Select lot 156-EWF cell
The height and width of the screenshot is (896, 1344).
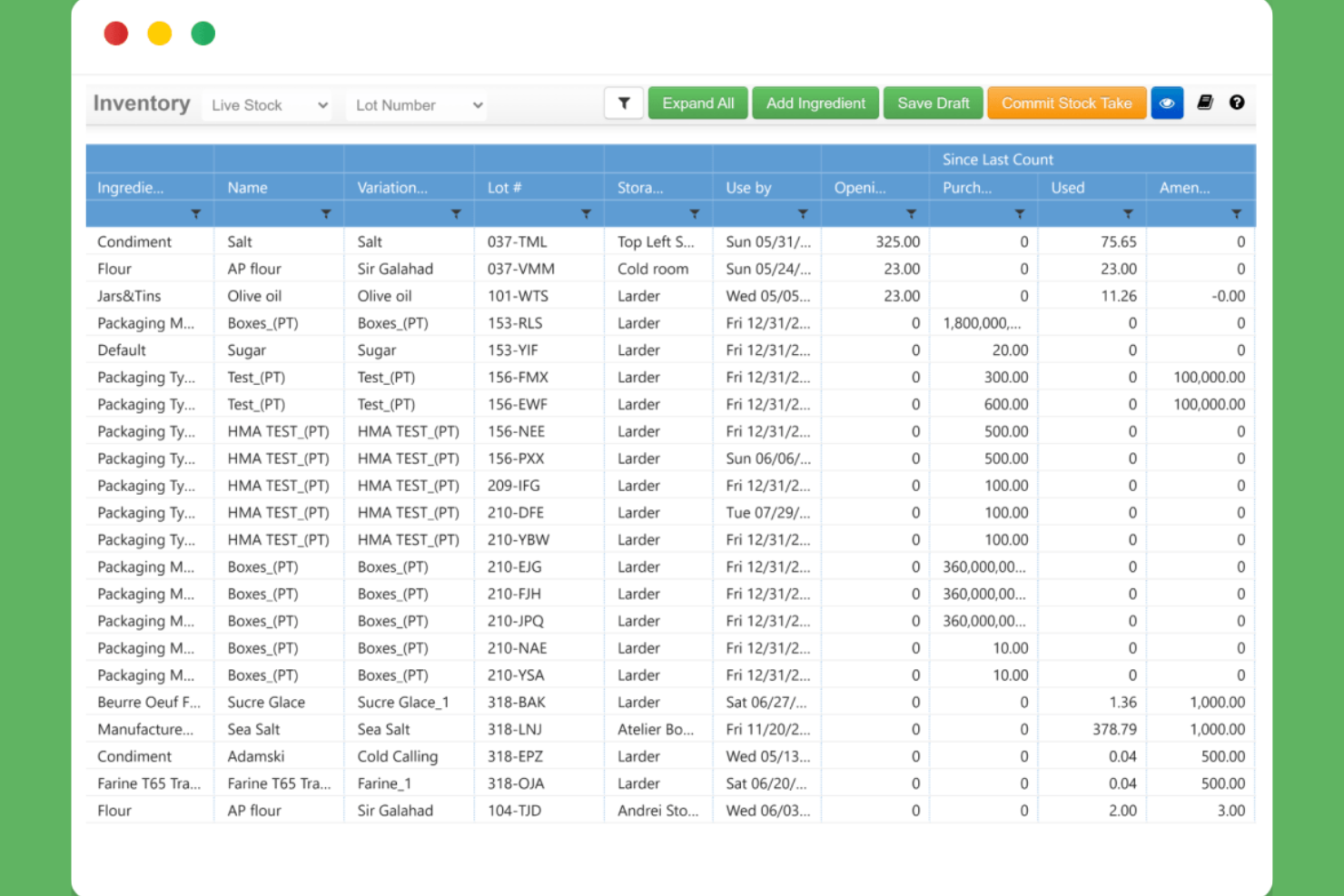point(539,404)
